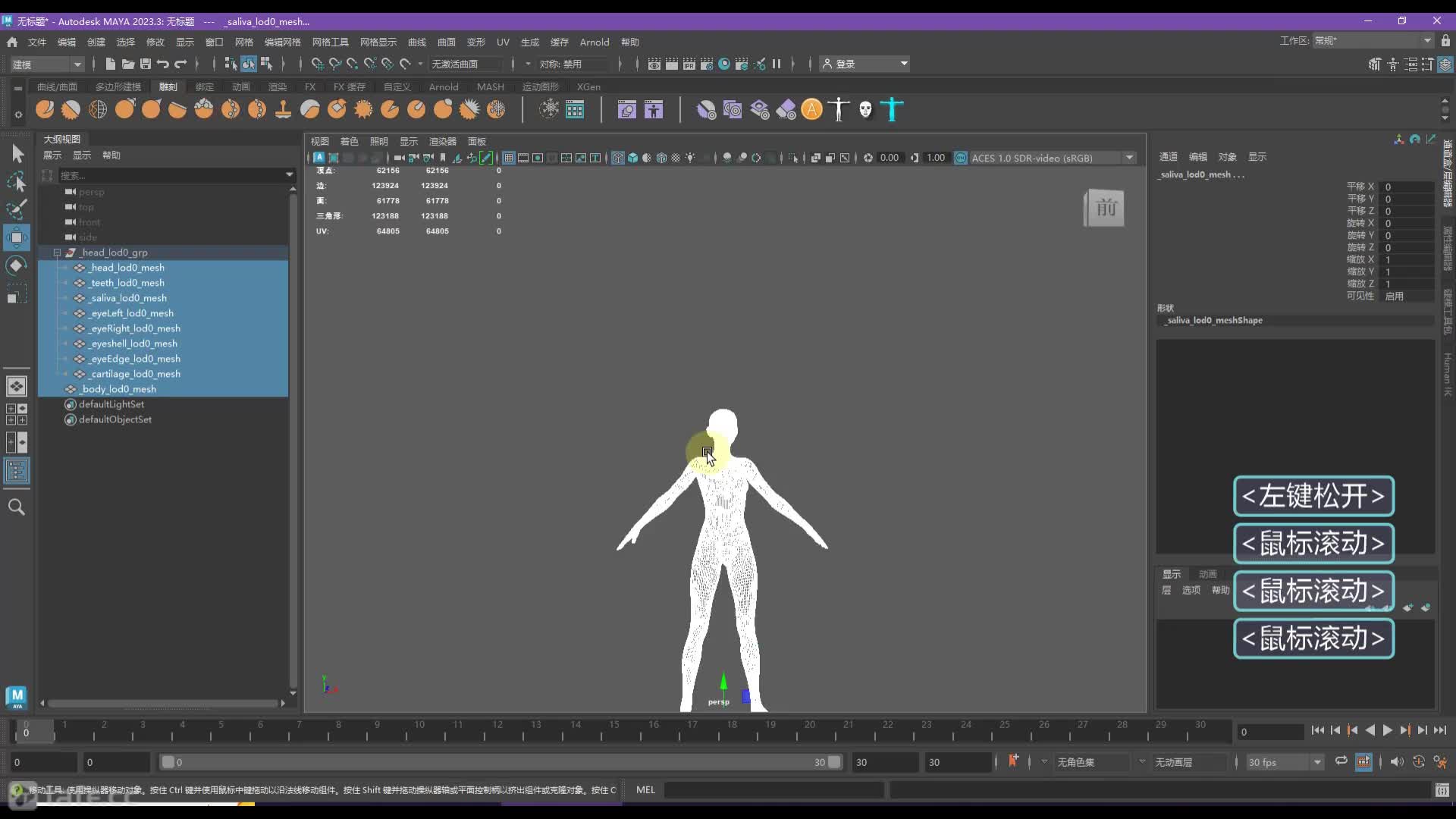Toggle smooth shade all cube icon
1456x819 pixels.
point(632,158)
